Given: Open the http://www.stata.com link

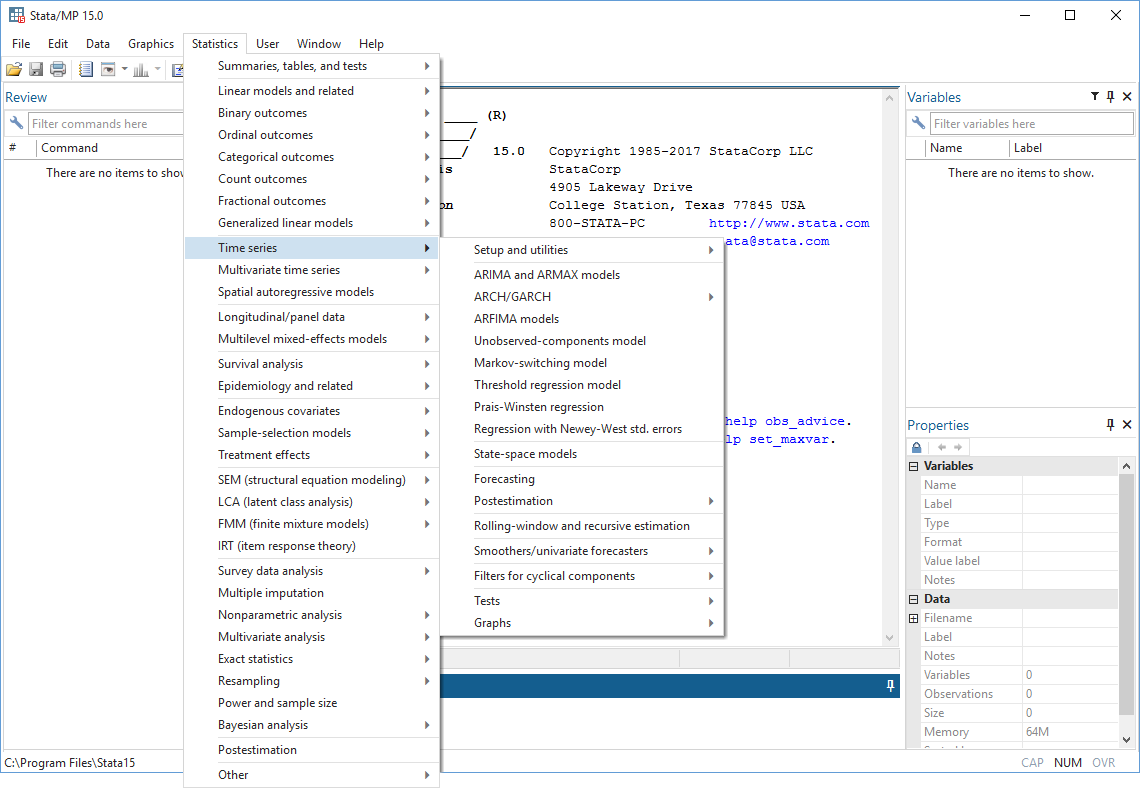Looking at the screenshot, I should pos(789,223).
